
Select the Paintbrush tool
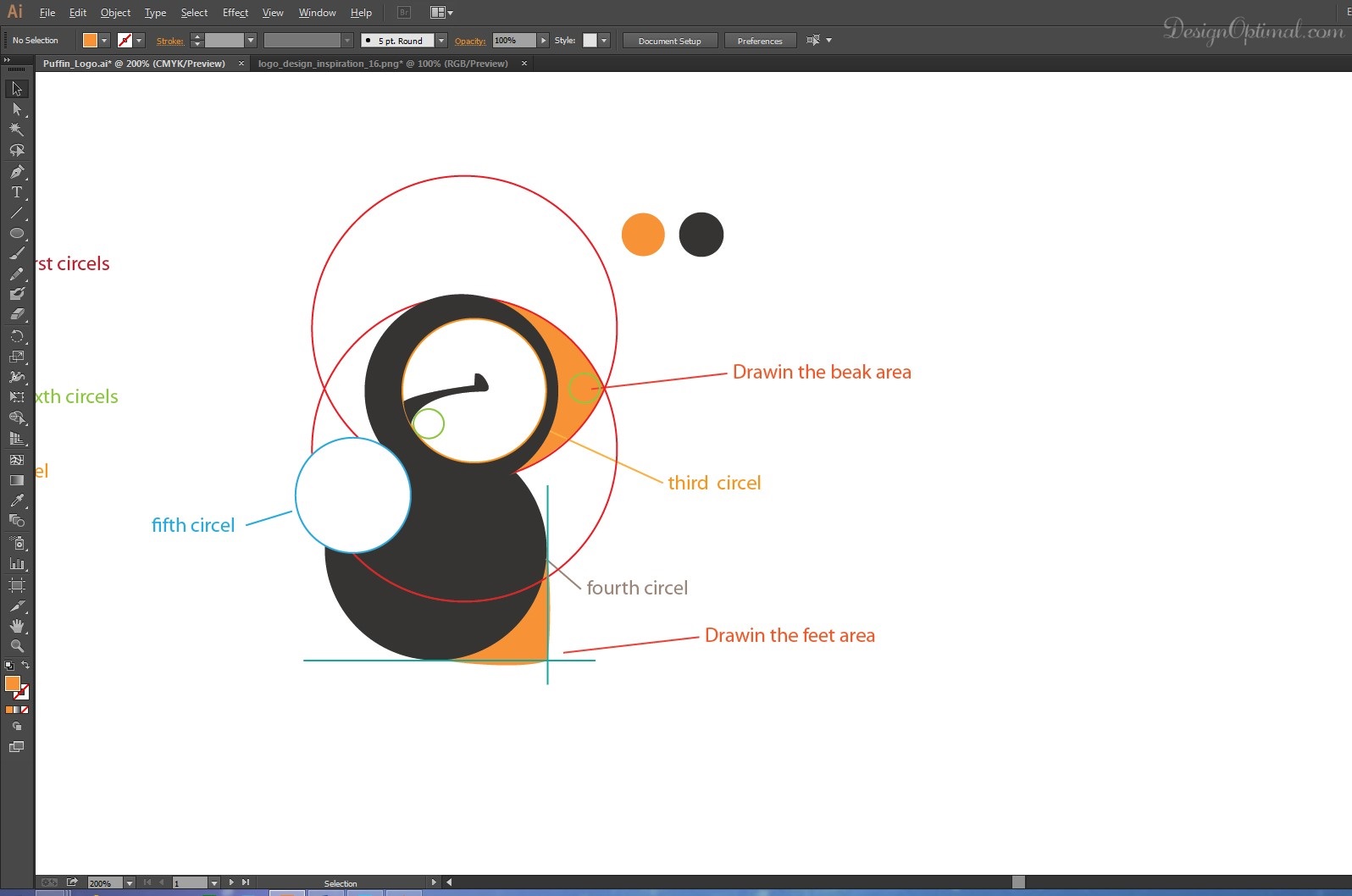click(x=16, y=253)
